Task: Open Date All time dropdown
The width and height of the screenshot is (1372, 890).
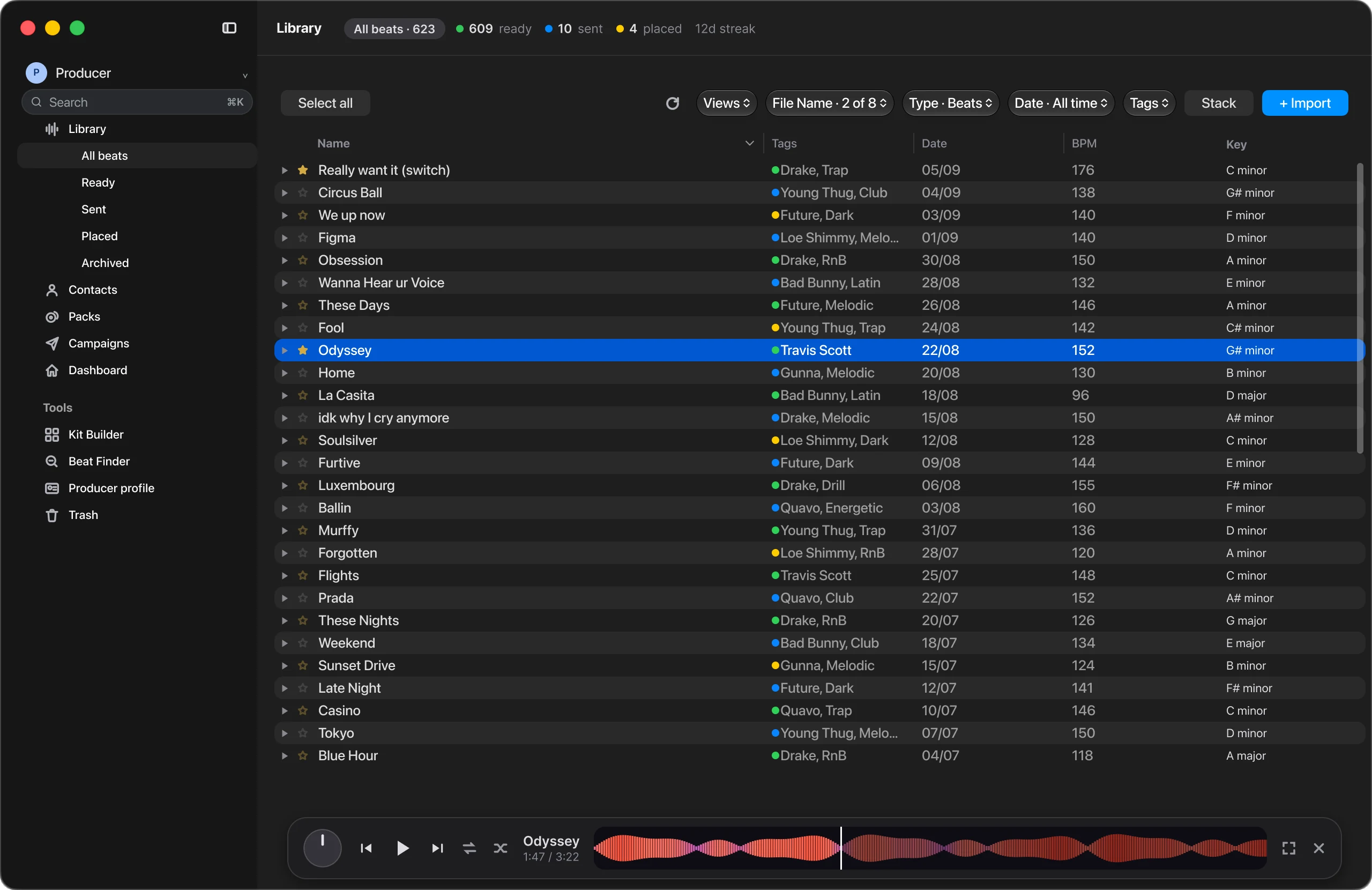Action: 1061,103
